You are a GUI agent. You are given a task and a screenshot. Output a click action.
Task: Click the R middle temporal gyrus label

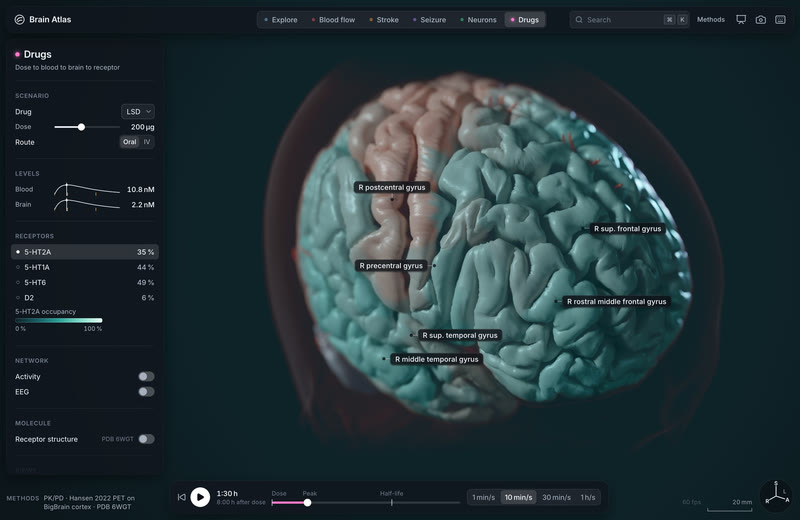(x=437, y=359)
